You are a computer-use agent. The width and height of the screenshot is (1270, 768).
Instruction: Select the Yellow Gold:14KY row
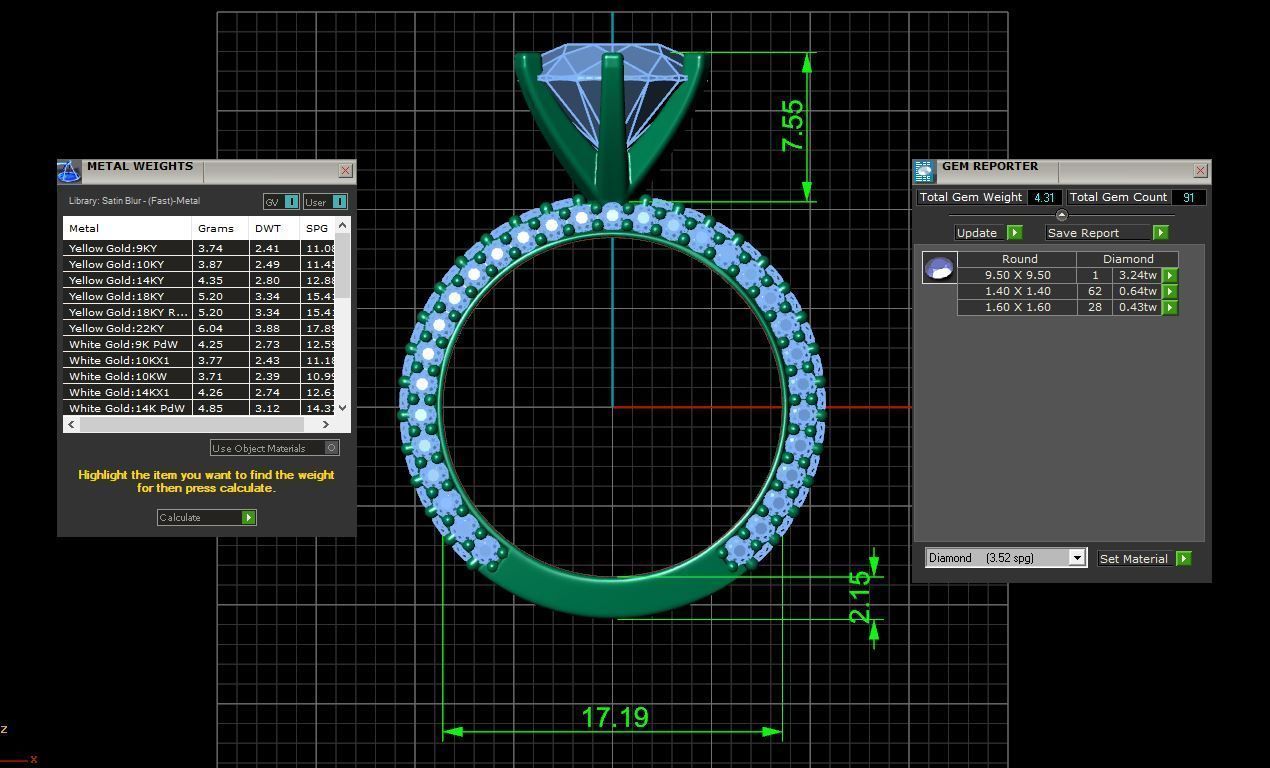199,280
